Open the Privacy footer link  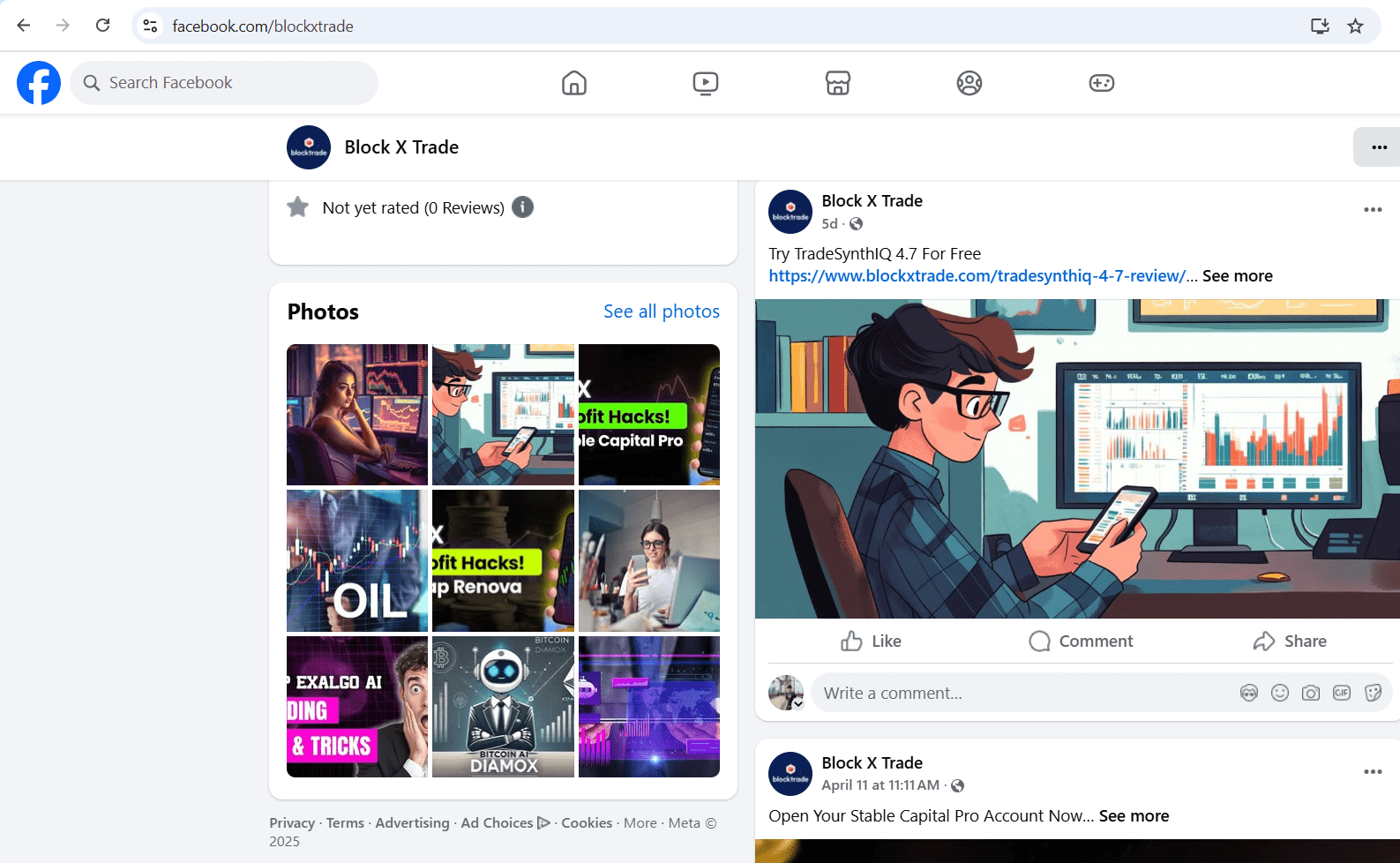(x=292, y=822)
